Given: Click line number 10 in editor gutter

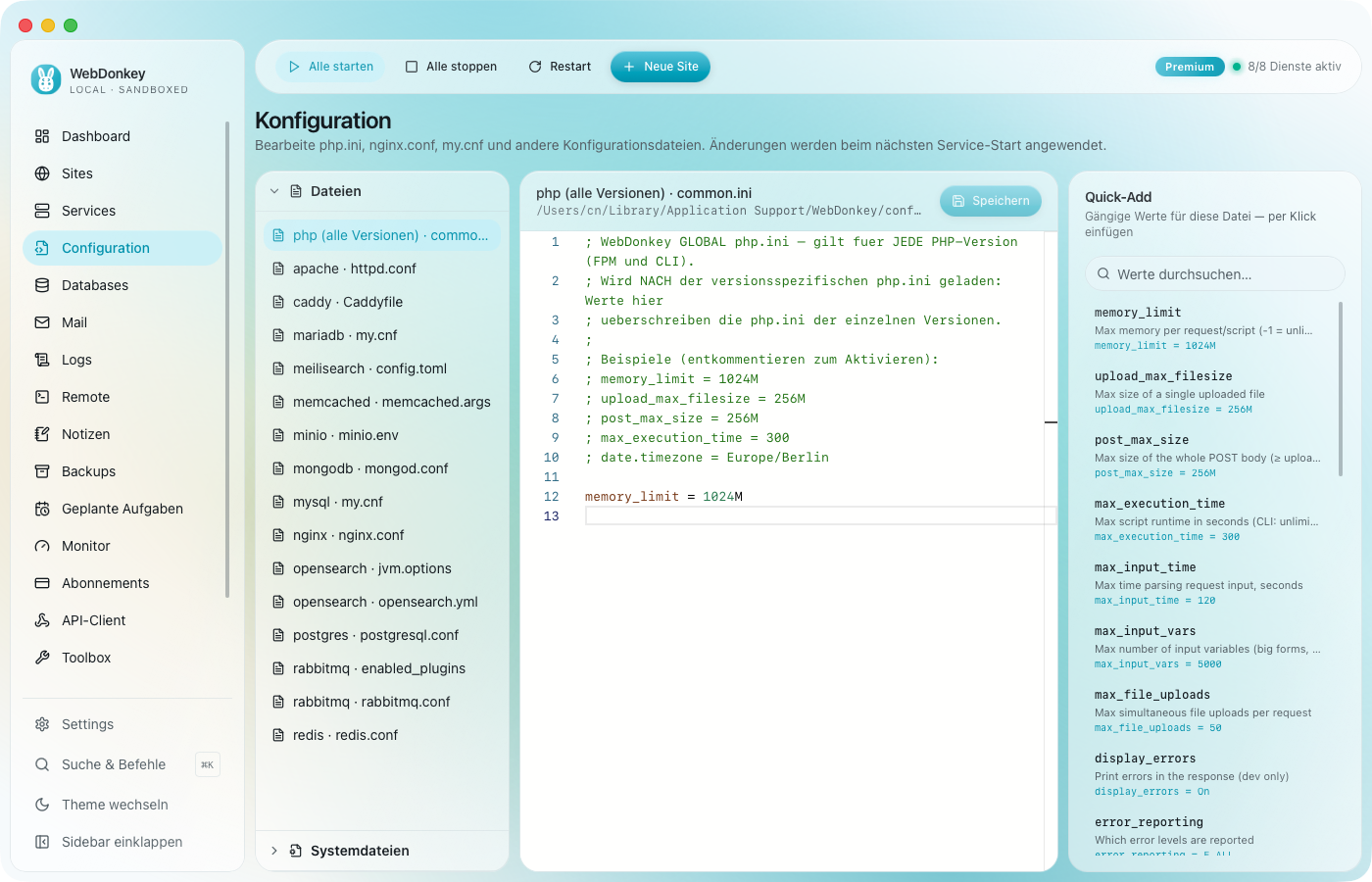Looking at the screenshot, I should click(x=551, y=458).
